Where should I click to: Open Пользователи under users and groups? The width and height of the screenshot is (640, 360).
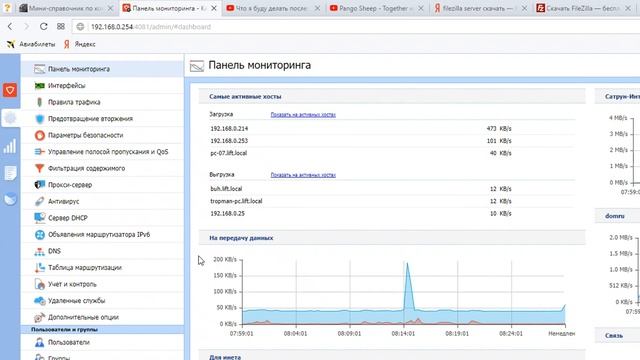[102, 342]
